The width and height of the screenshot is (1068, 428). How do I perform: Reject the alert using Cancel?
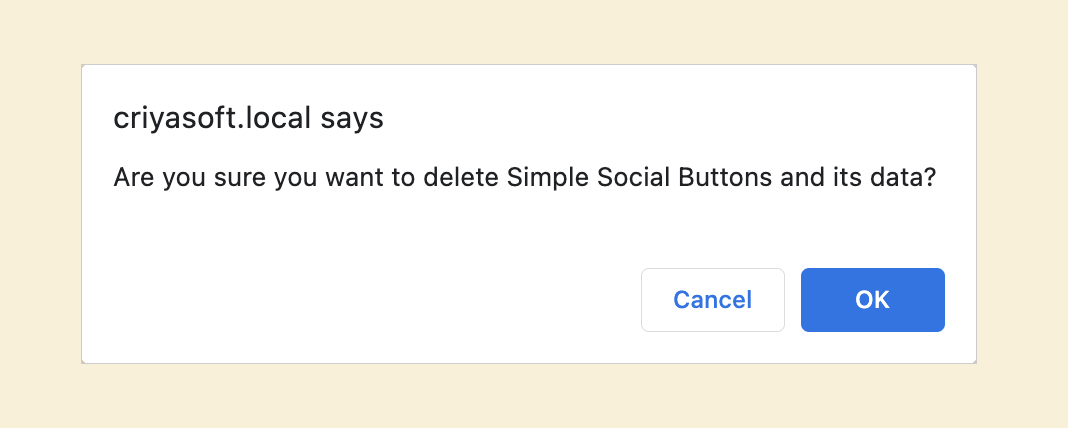[712, 300]
